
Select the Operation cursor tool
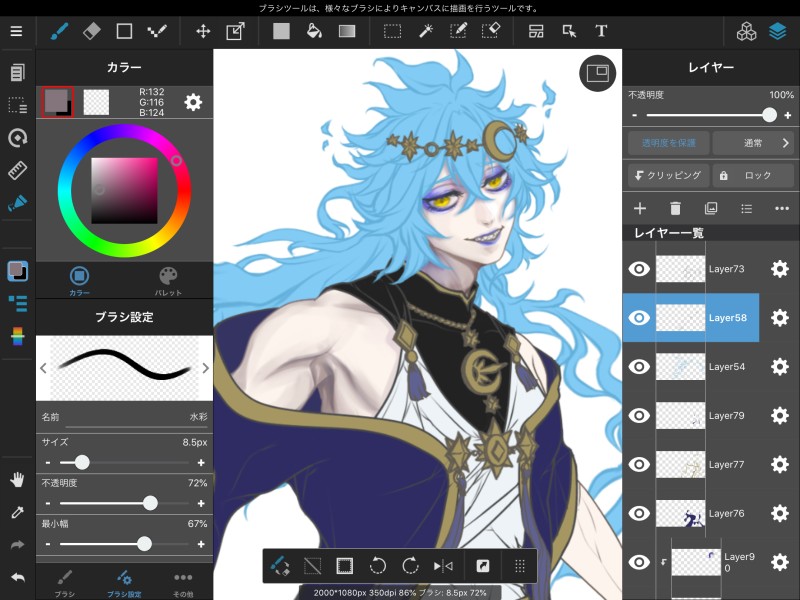[569, 31]
